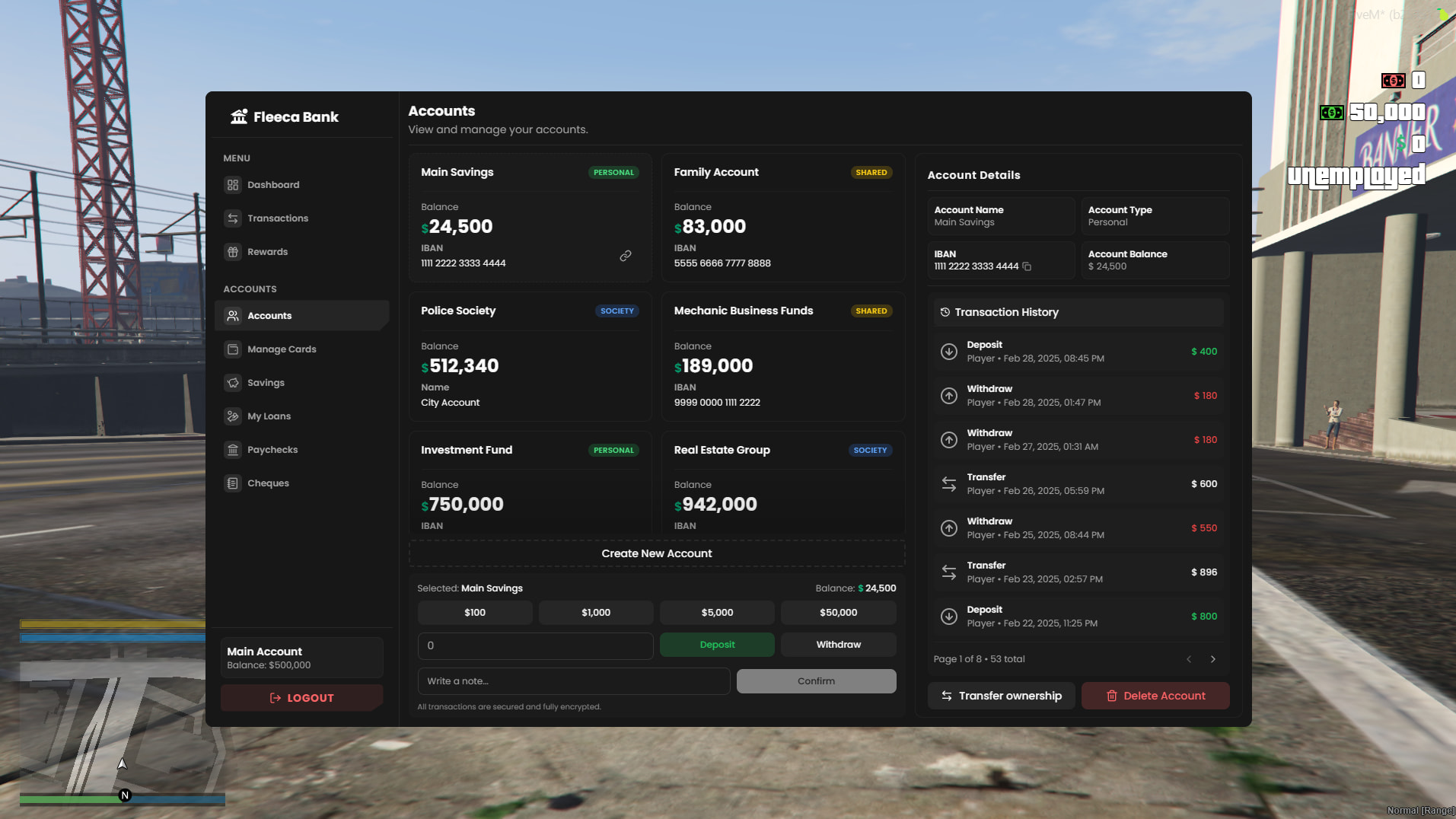This screenshot has height=819, width=1456.
Task: Click the Paychecks sidebar icon
Action: (233, 450)
